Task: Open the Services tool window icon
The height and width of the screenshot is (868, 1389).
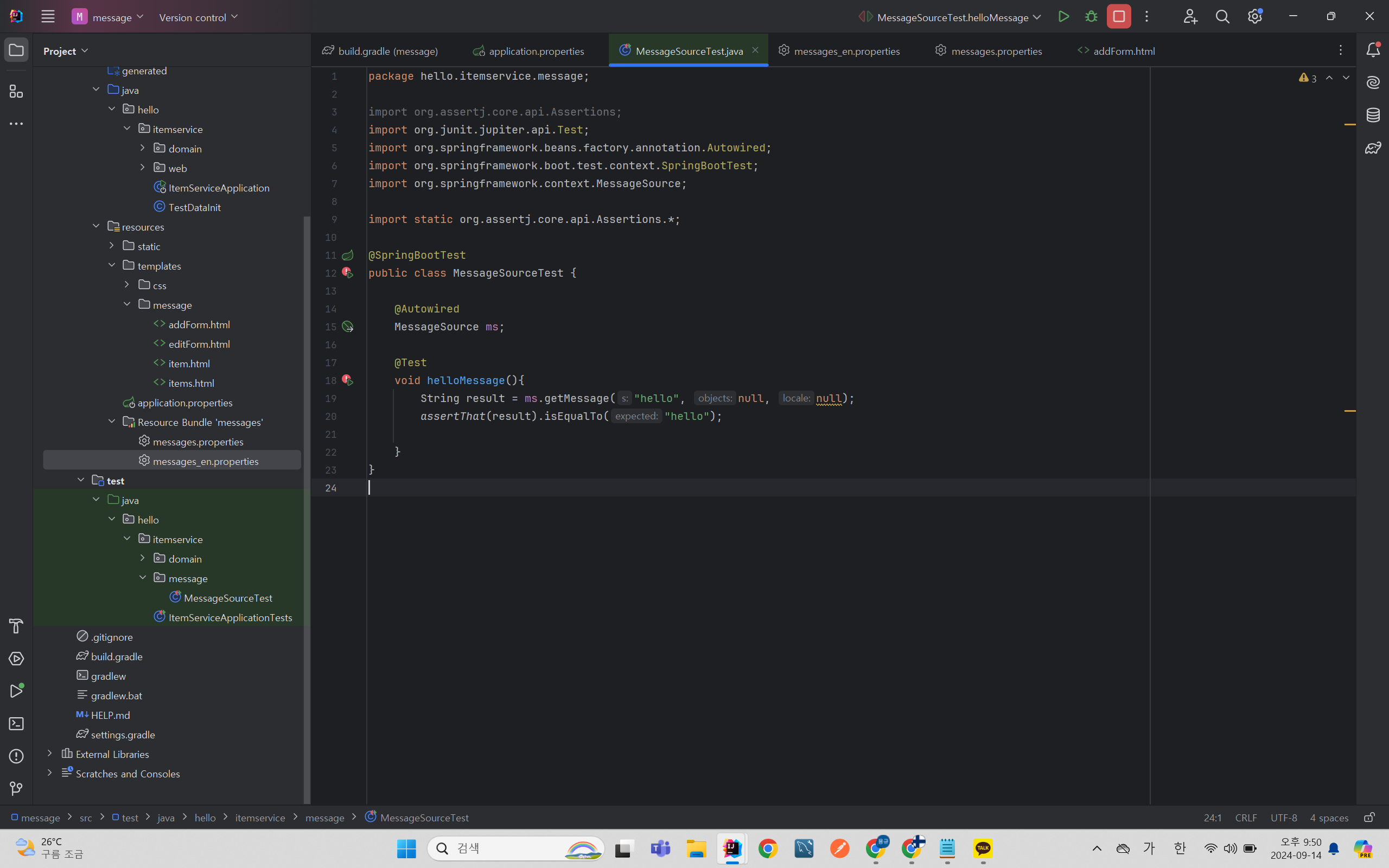Action: click(16, 659)
